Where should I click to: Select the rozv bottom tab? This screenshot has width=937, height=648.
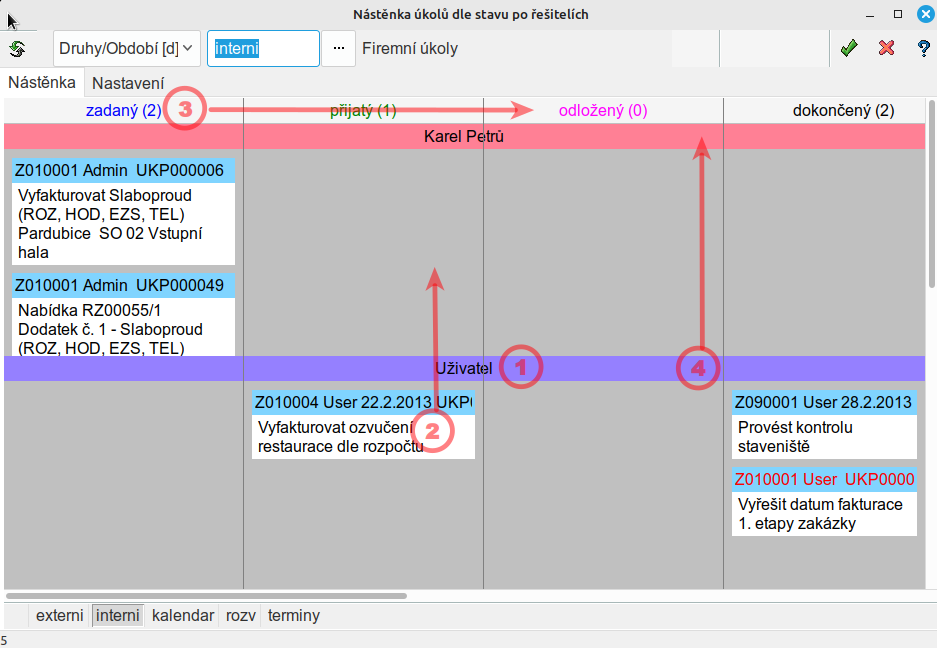tap(240, 615)
